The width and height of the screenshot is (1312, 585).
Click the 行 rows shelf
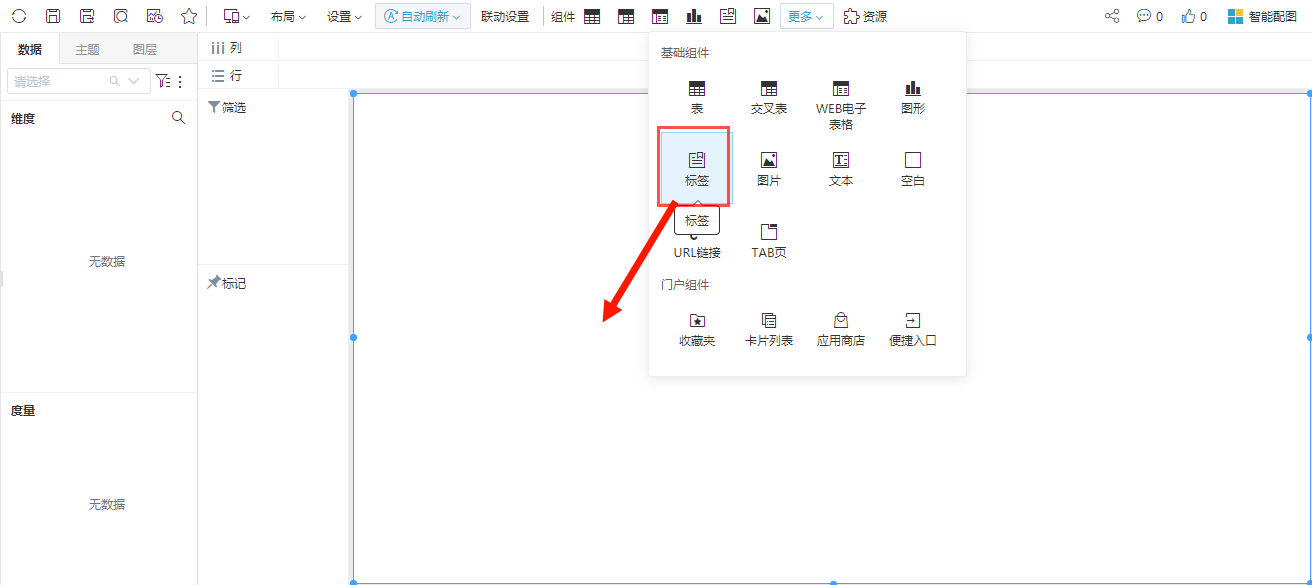click(x=227, y=76)
